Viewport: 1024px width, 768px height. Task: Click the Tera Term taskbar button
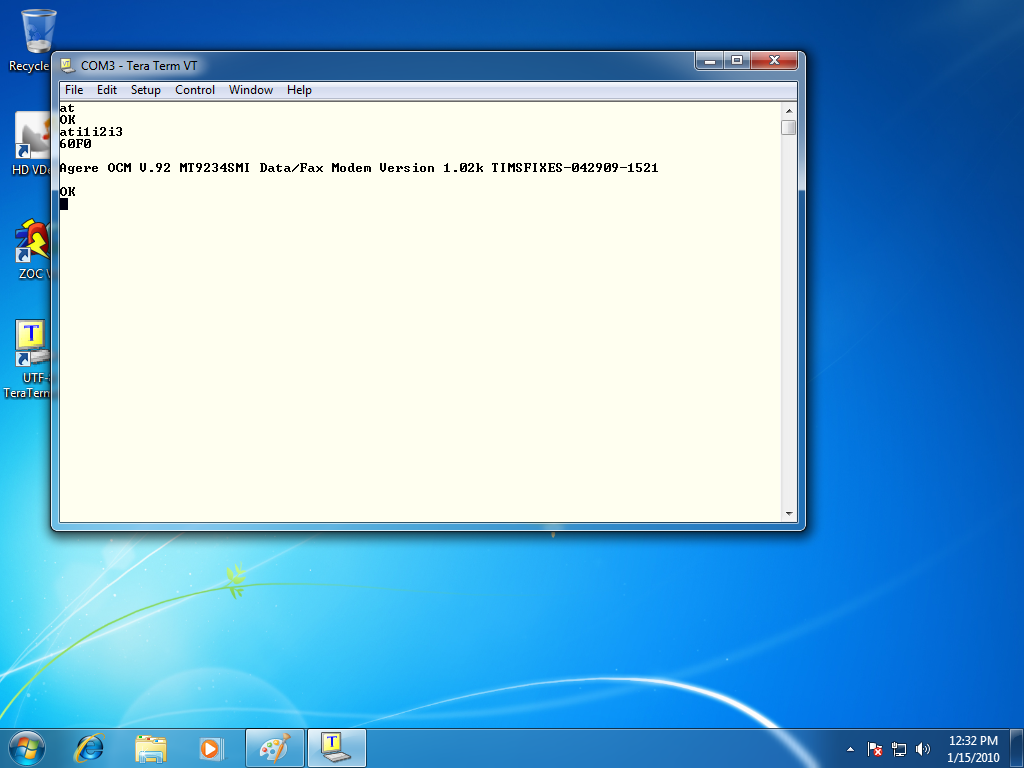[336, 747]
